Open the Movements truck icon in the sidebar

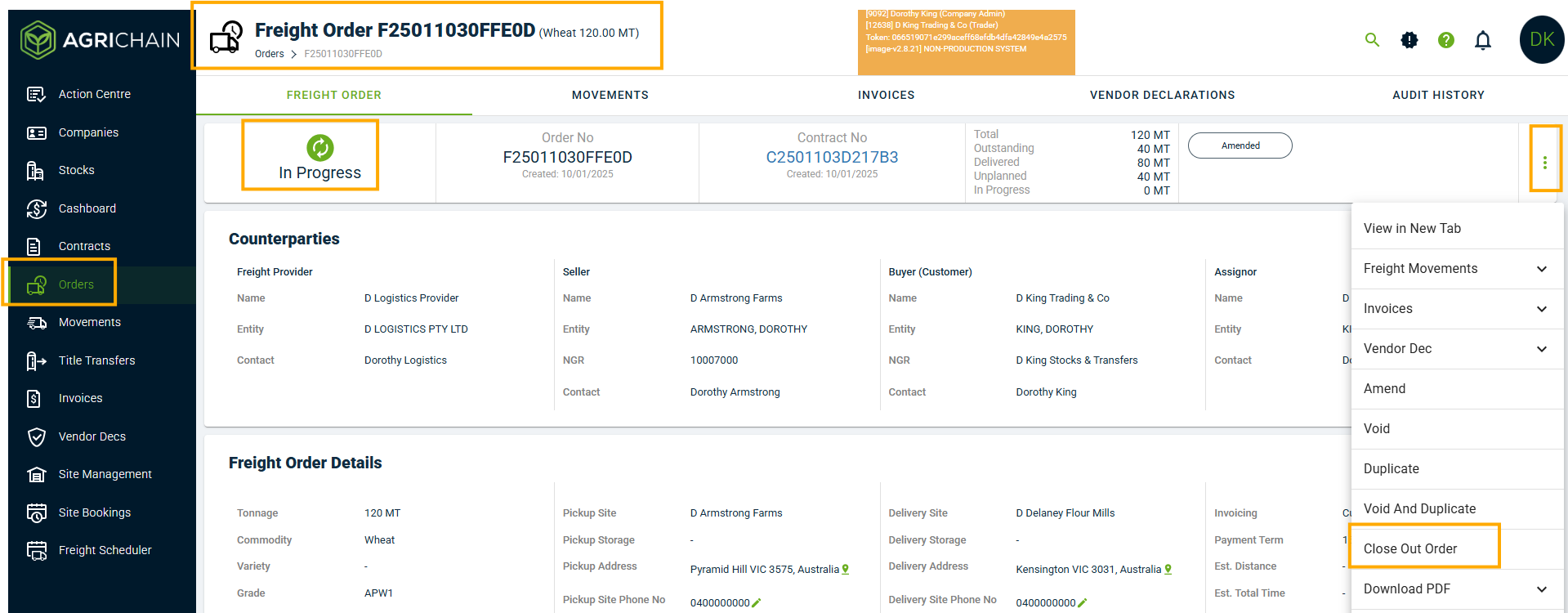36,322
